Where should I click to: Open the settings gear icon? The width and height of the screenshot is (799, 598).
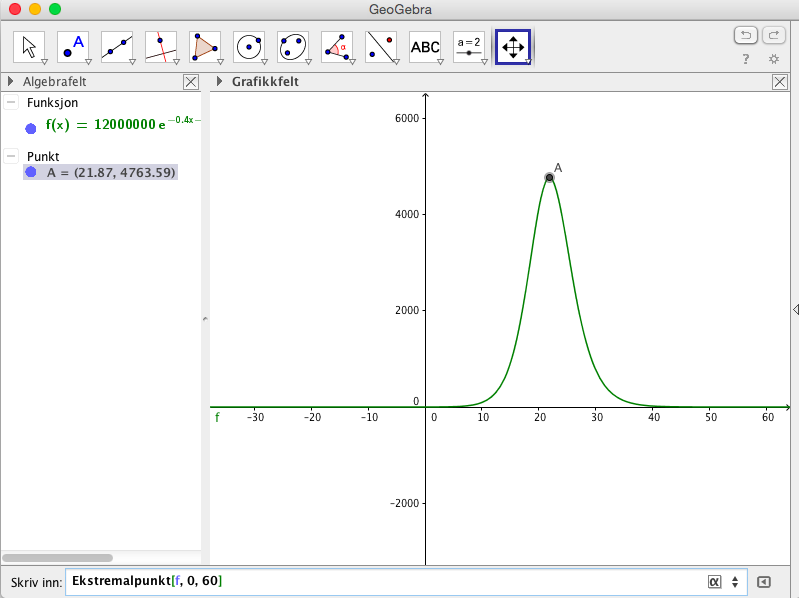point(774,59)
